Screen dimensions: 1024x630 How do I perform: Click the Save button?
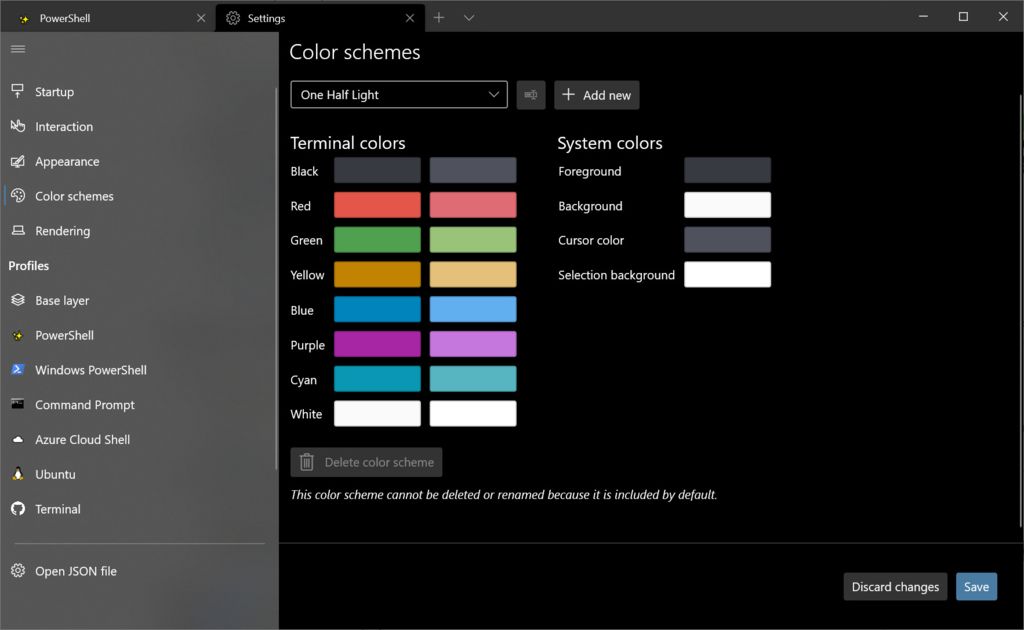976,586
